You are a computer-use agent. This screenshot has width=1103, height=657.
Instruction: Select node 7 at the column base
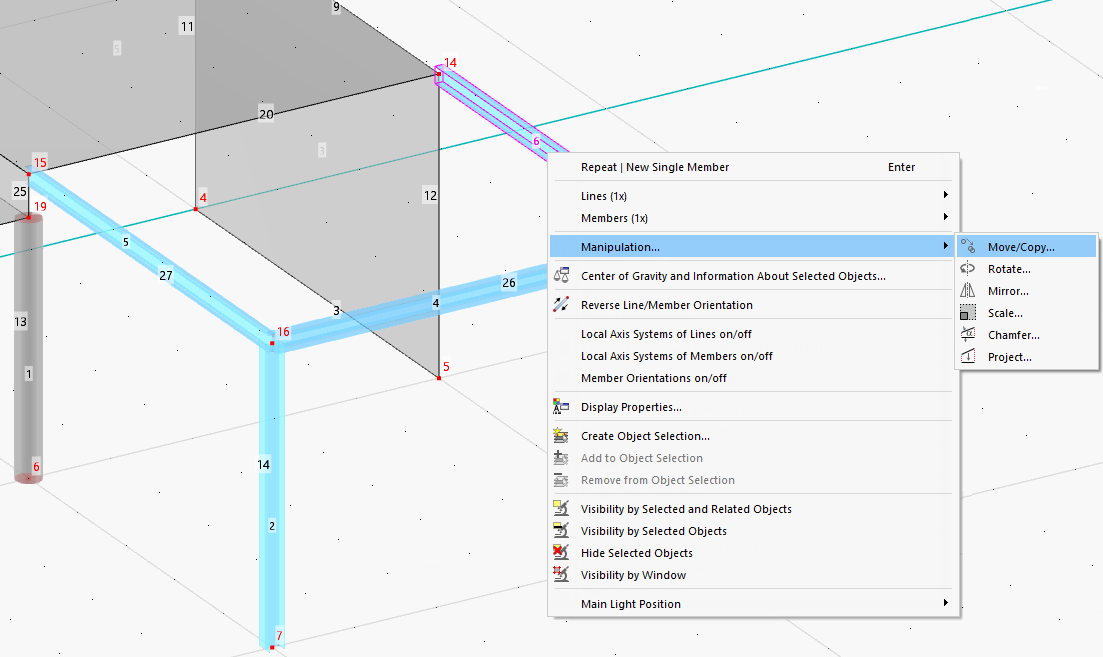pyautogui.click(x=272, y=647)
